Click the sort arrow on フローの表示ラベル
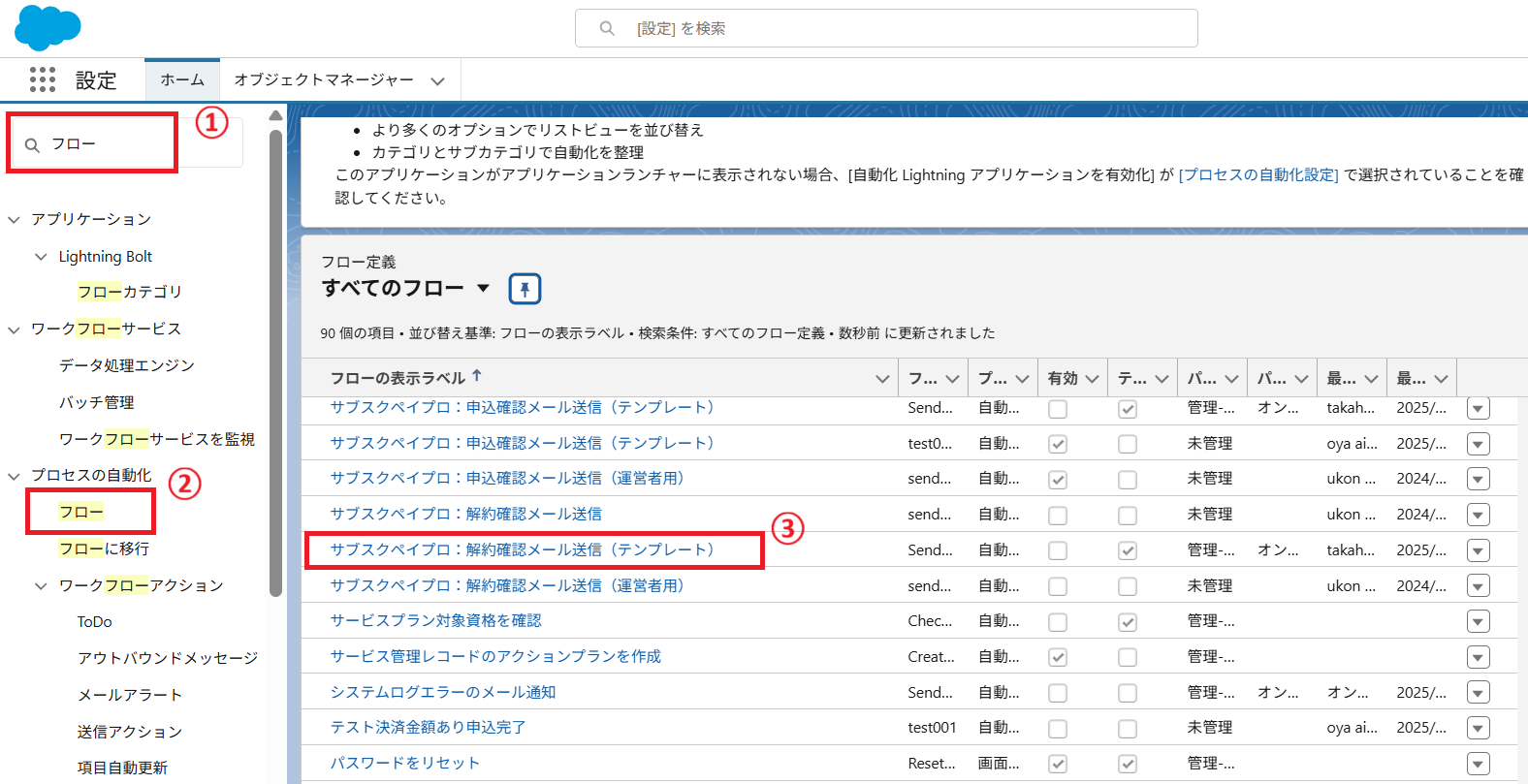Image resolution: width=1528 pixels, height=784 pixels. [477, 376]
